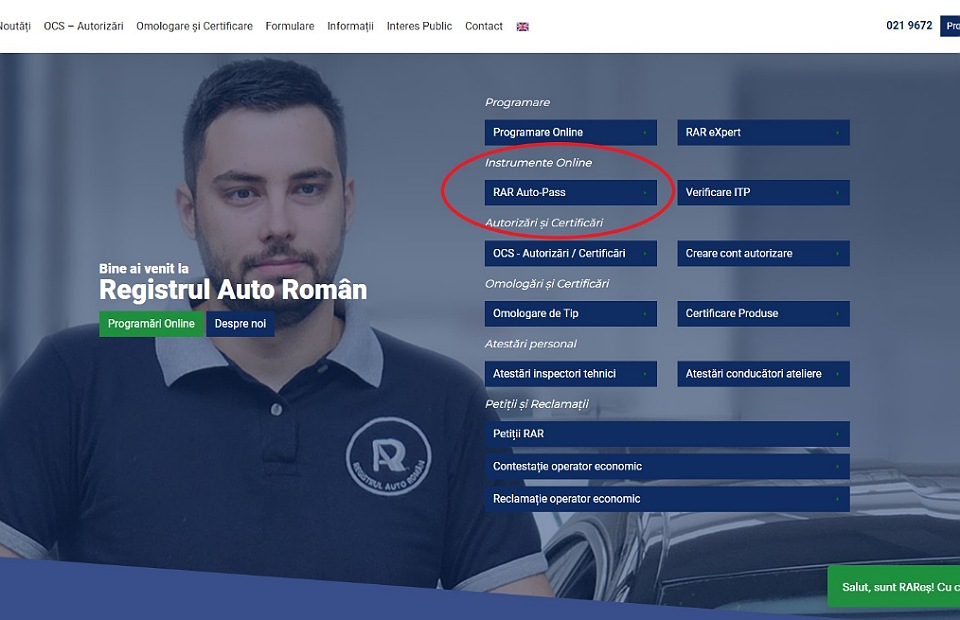Open Omologare și Certificare menu
The image size is (960, 620).
194,26
